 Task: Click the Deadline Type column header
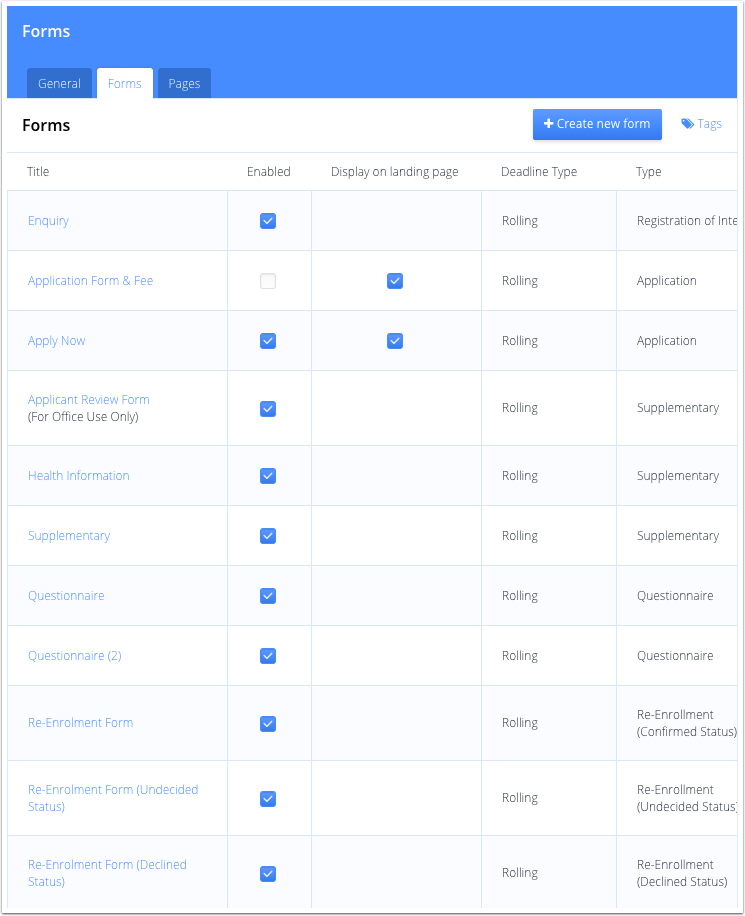[x=539, y=172]
